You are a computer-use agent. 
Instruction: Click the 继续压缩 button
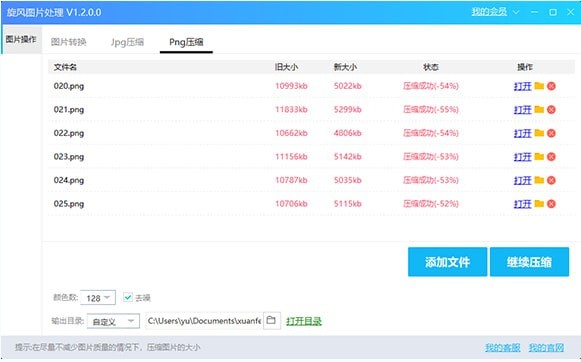[x=529, y=262]
